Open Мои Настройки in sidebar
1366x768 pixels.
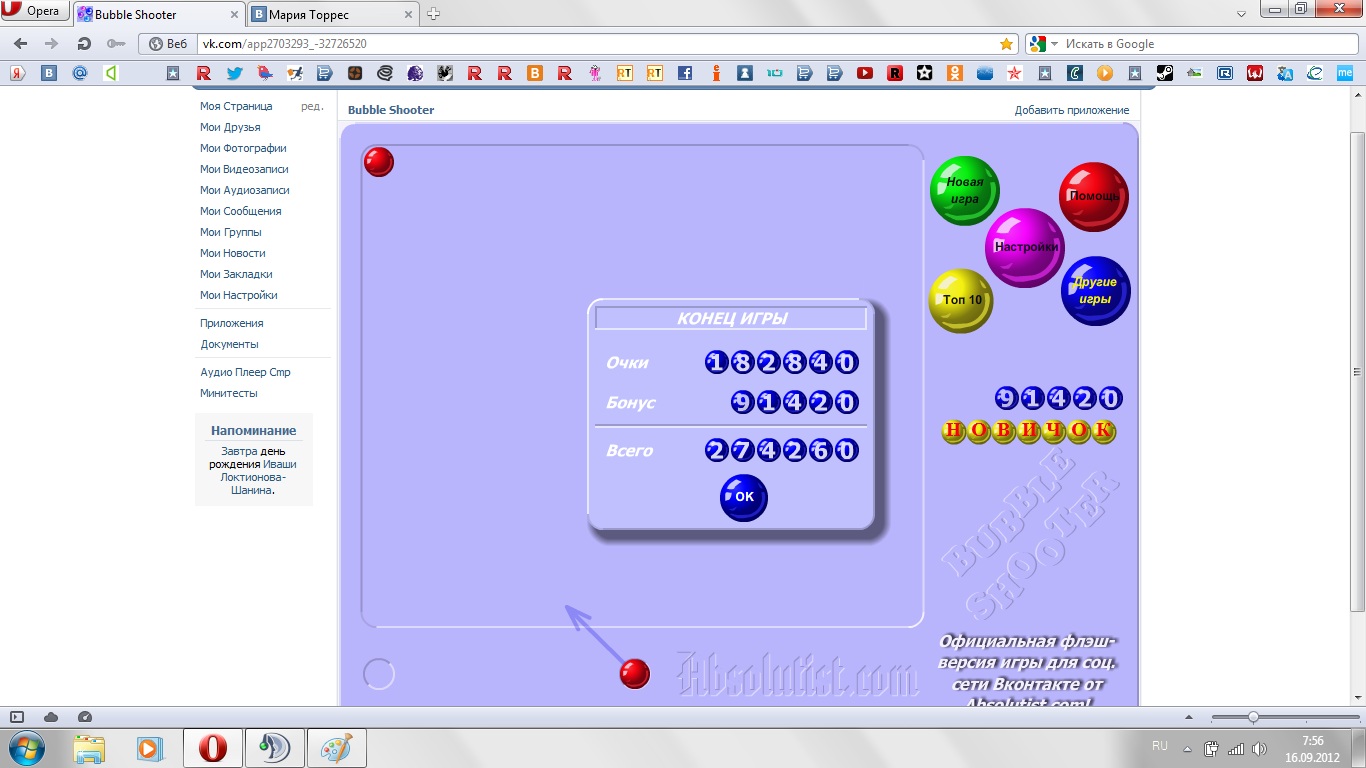click(239, 295)
